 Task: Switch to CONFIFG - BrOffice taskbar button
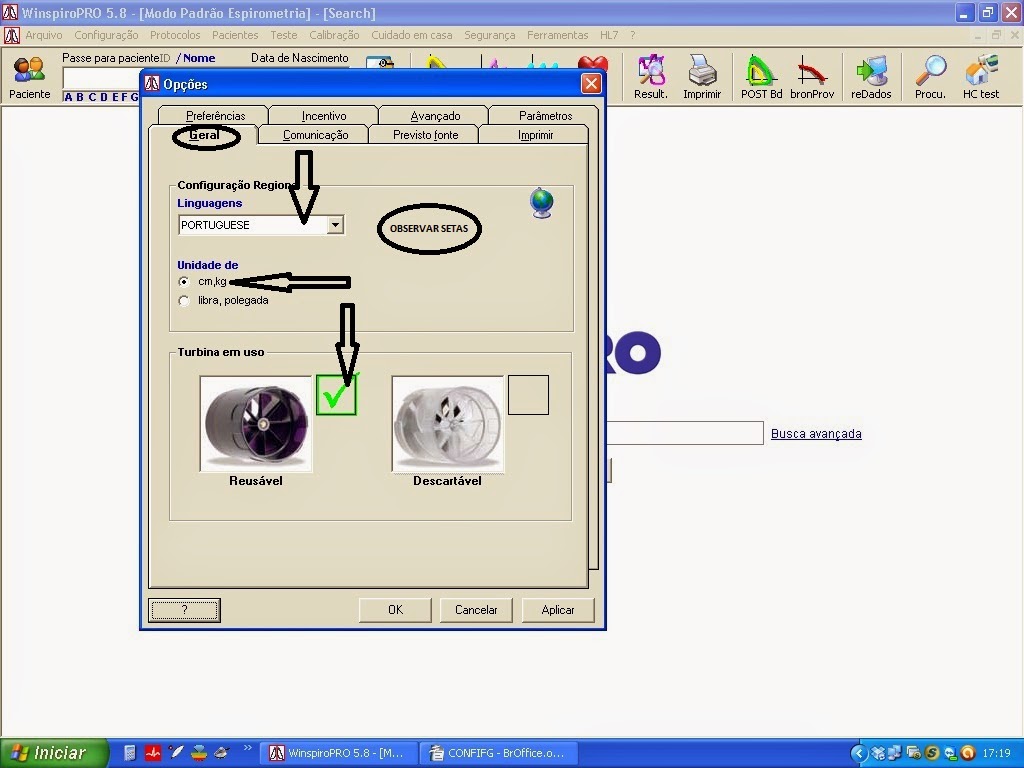(498, 753)
